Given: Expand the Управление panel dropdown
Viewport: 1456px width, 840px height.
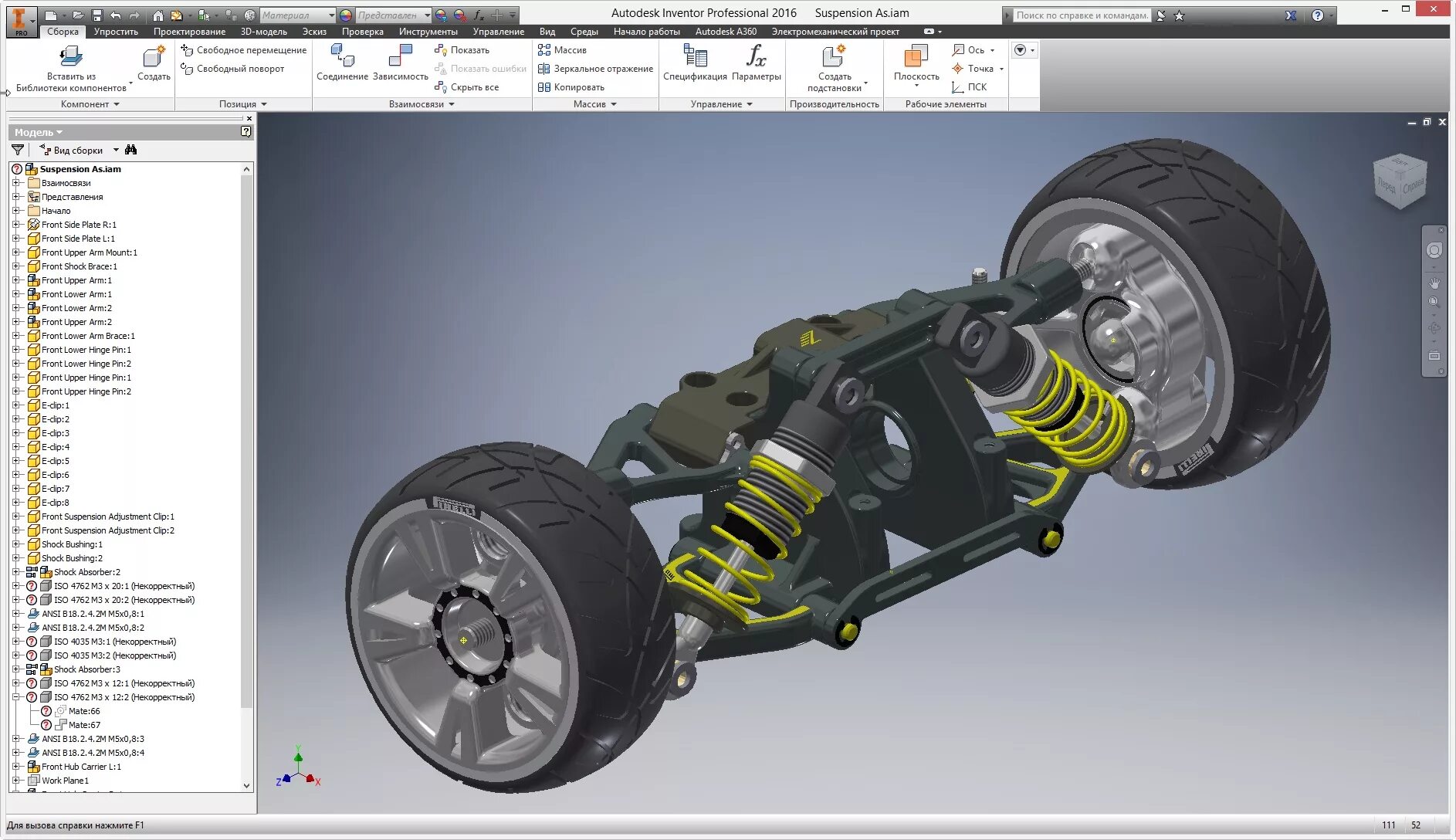Looking at the screenshot, I should pos(721,104).
